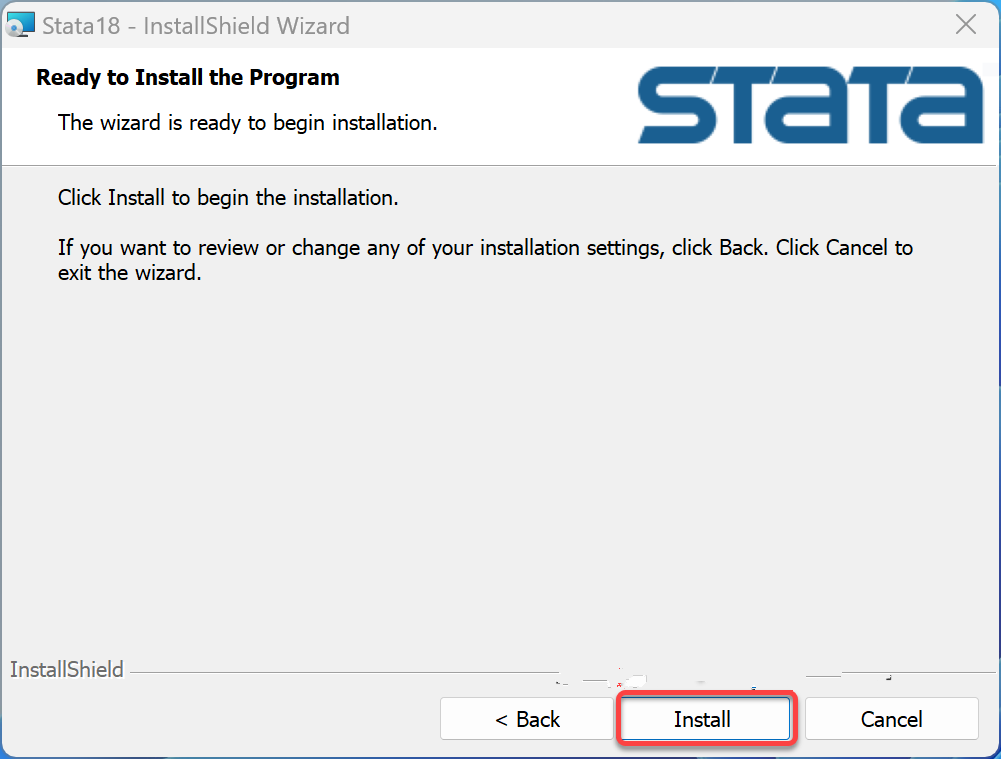1001x759 pixels.
Task: Click the white header area below Stata logo
Action: [x=810, y=154]
